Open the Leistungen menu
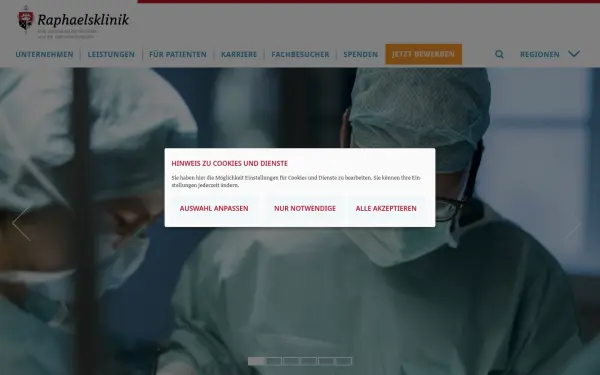The height and width of the screenshot is (375, 600). coord(111,54)
